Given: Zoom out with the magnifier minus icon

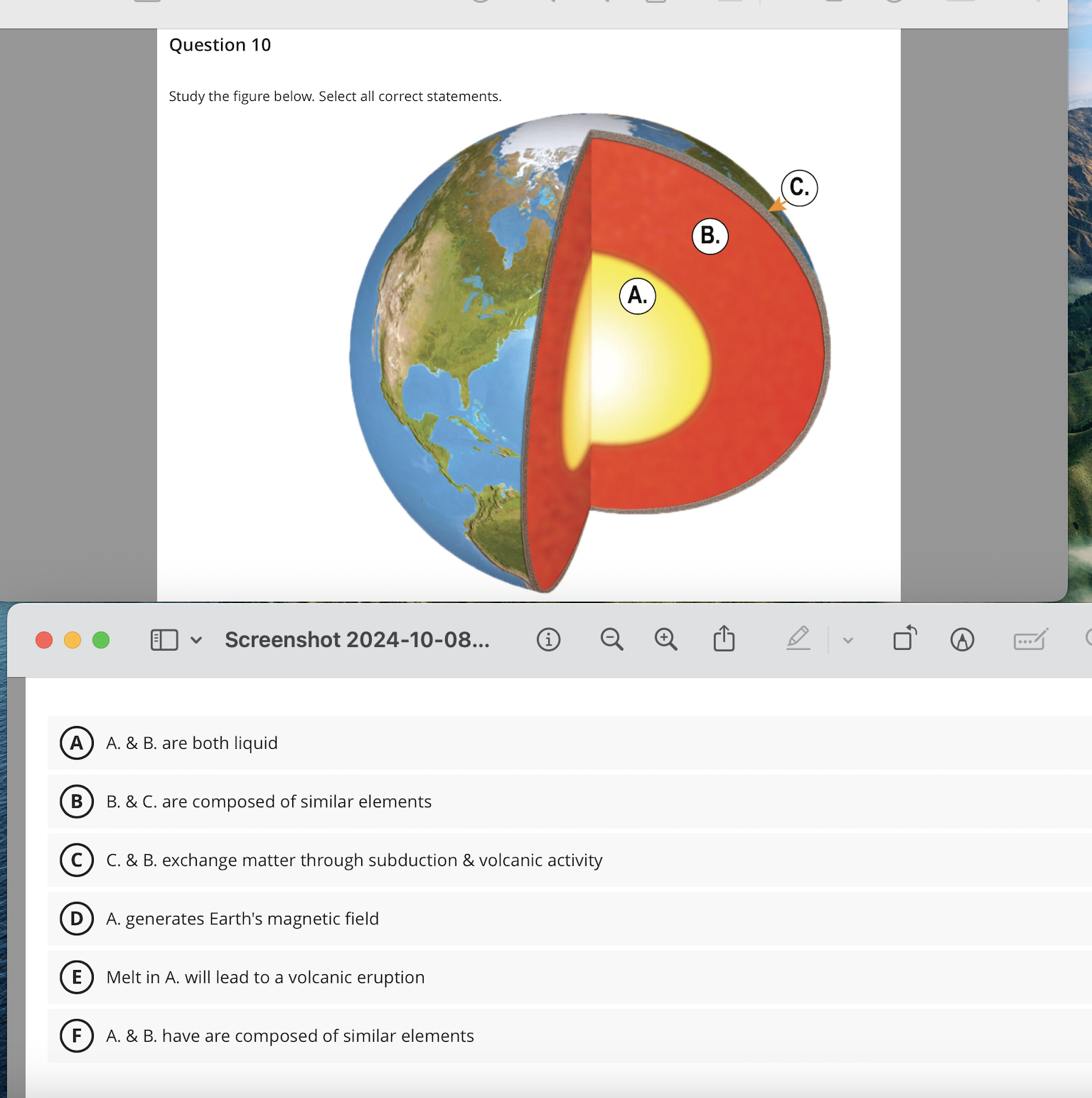Looking at the screenshot, I should click(611, 640).
